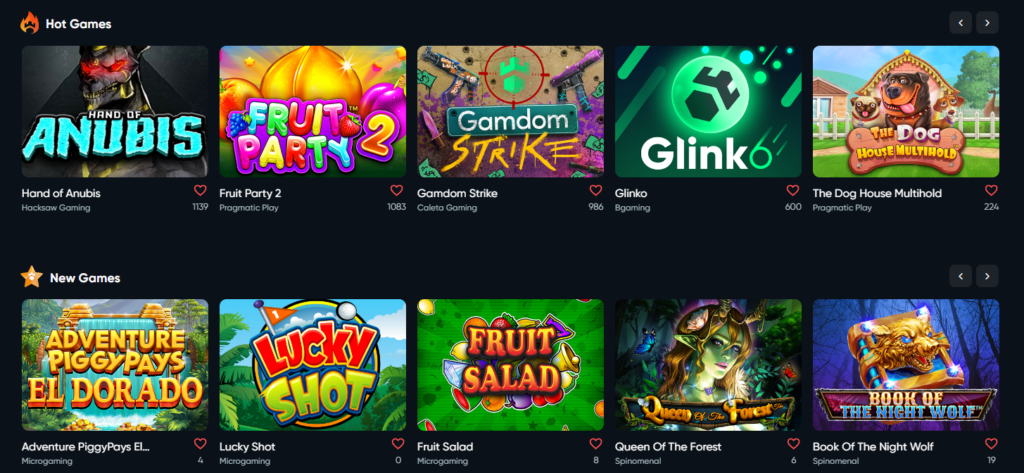Screen dimensions: 1024x473
Task: Click the Fruit Salad heart icon
Action: 596,444
